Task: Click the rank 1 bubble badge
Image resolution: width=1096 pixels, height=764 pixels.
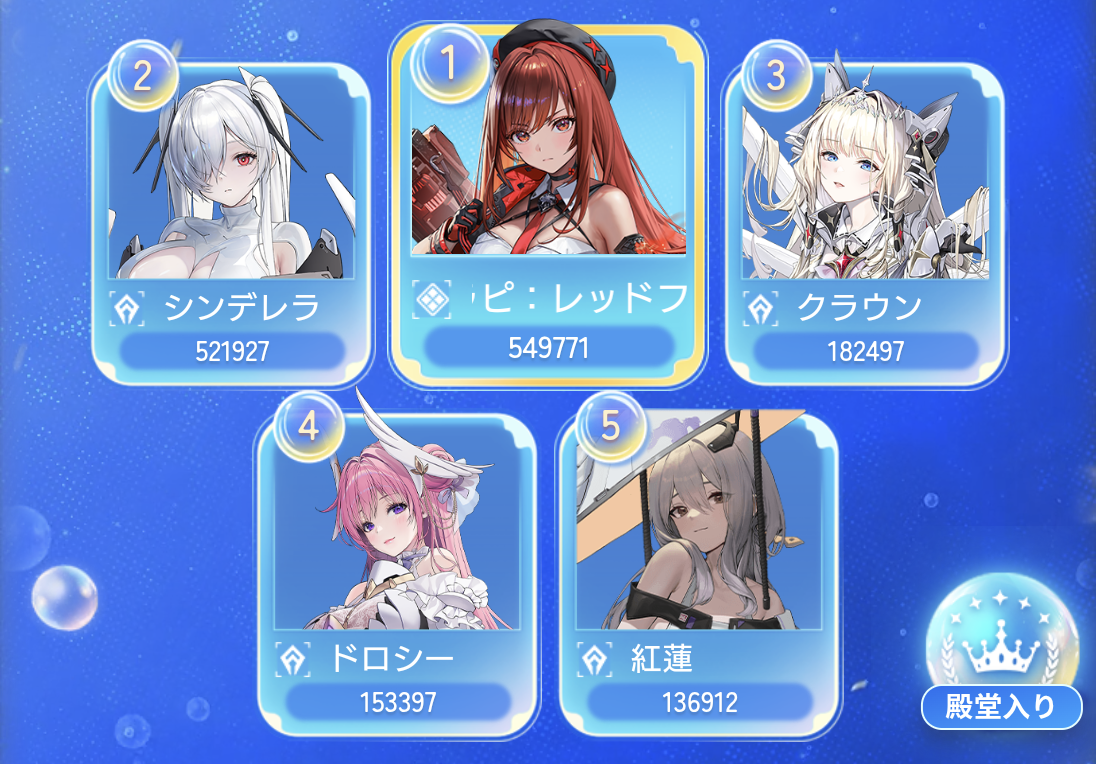Action: pos(449,63)
